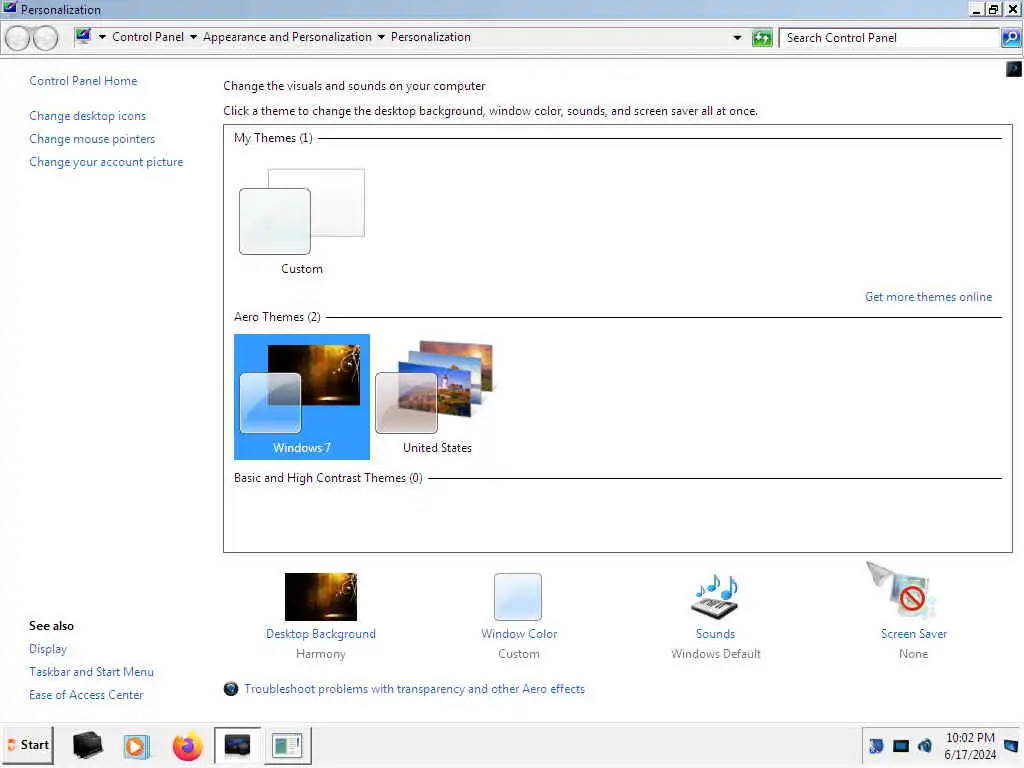The height and width of the screenshot is (768, 1024).
Task: Click the Aero troubleshoot globe icon
Action: click(x=231, y=688)
